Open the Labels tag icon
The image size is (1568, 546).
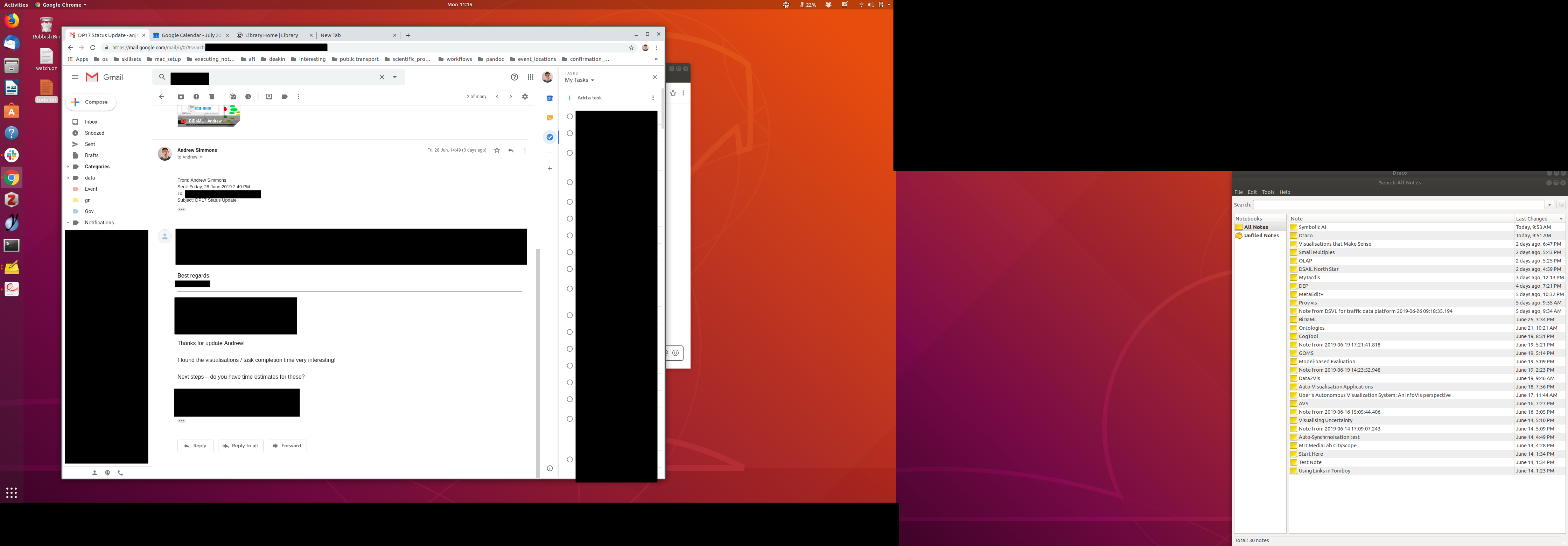284,97
